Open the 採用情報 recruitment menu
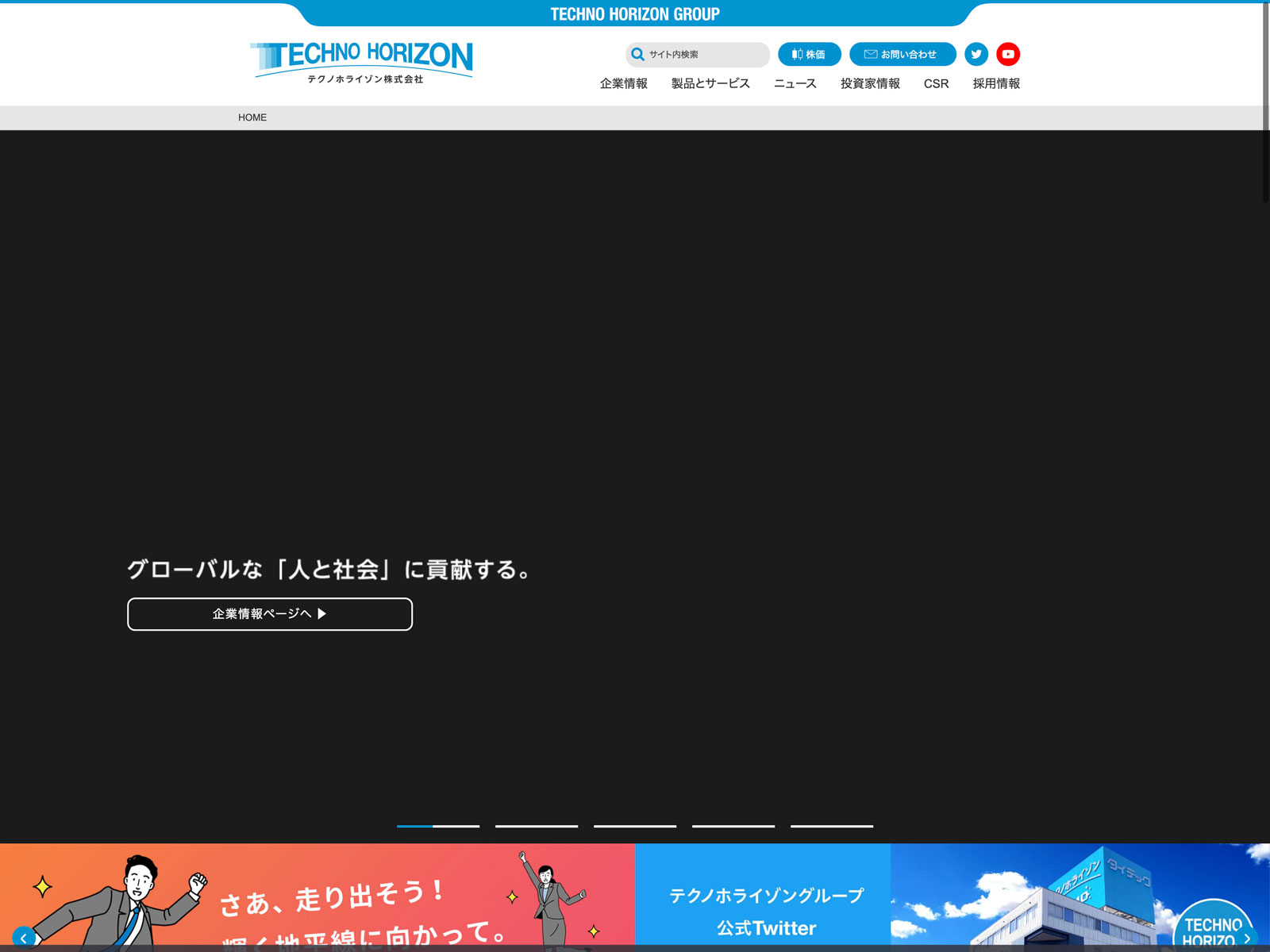The width and height of the screenshot is (1270, 952). [996, 83]
